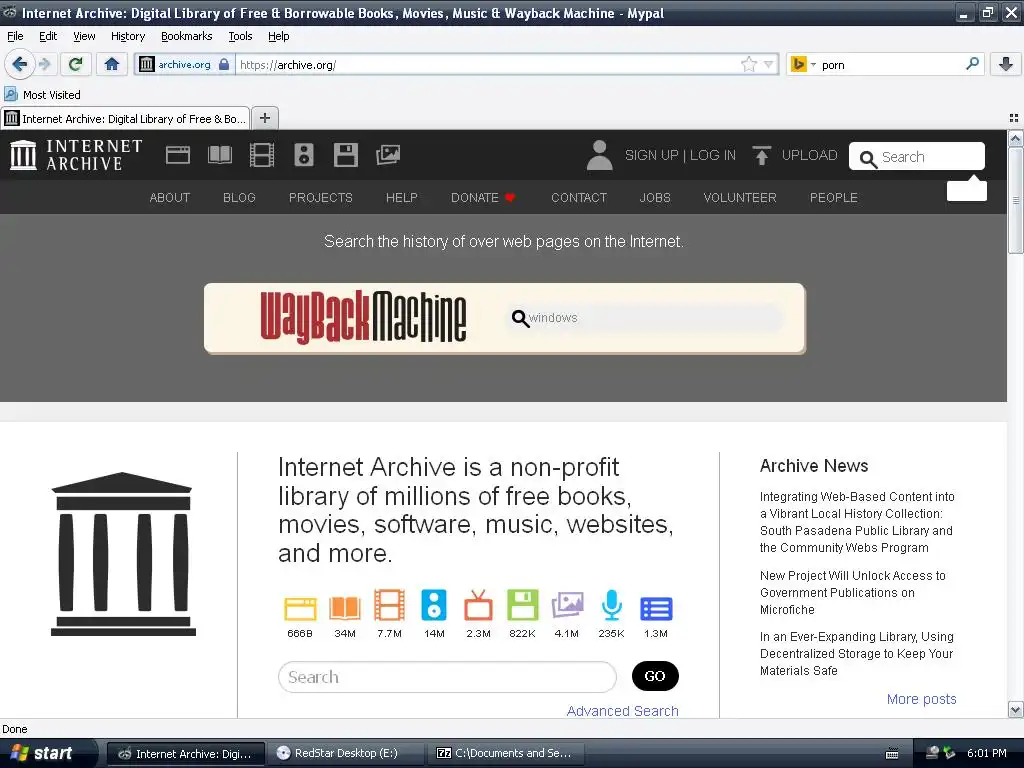Image resolution: width=1024 pixels, height=768 pixels.
Task: Open the search engine selector dropdown
Action: pos(803,64)
